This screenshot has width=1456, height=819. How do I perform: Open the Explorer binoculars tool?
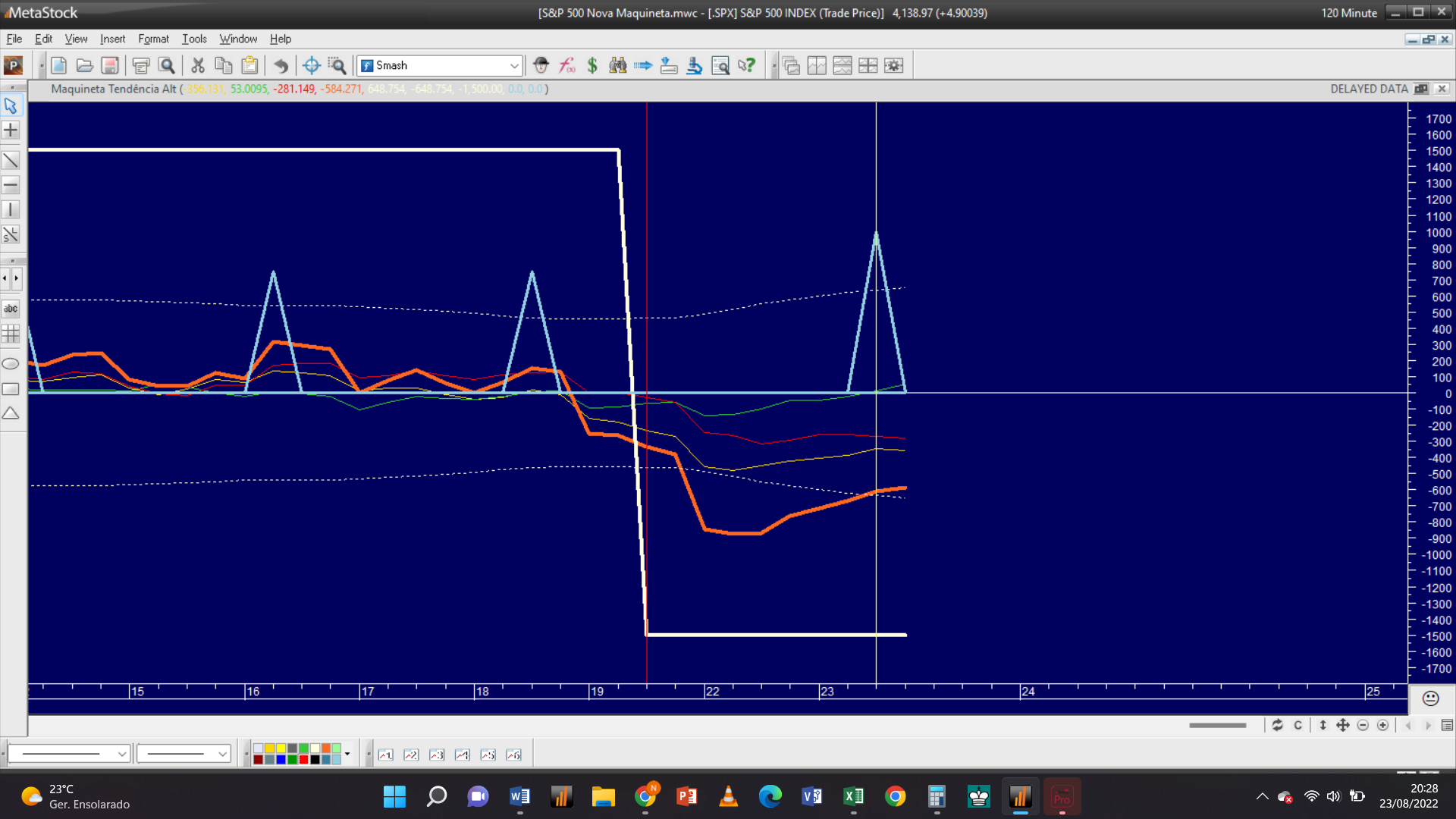click(x=618, y=66)
